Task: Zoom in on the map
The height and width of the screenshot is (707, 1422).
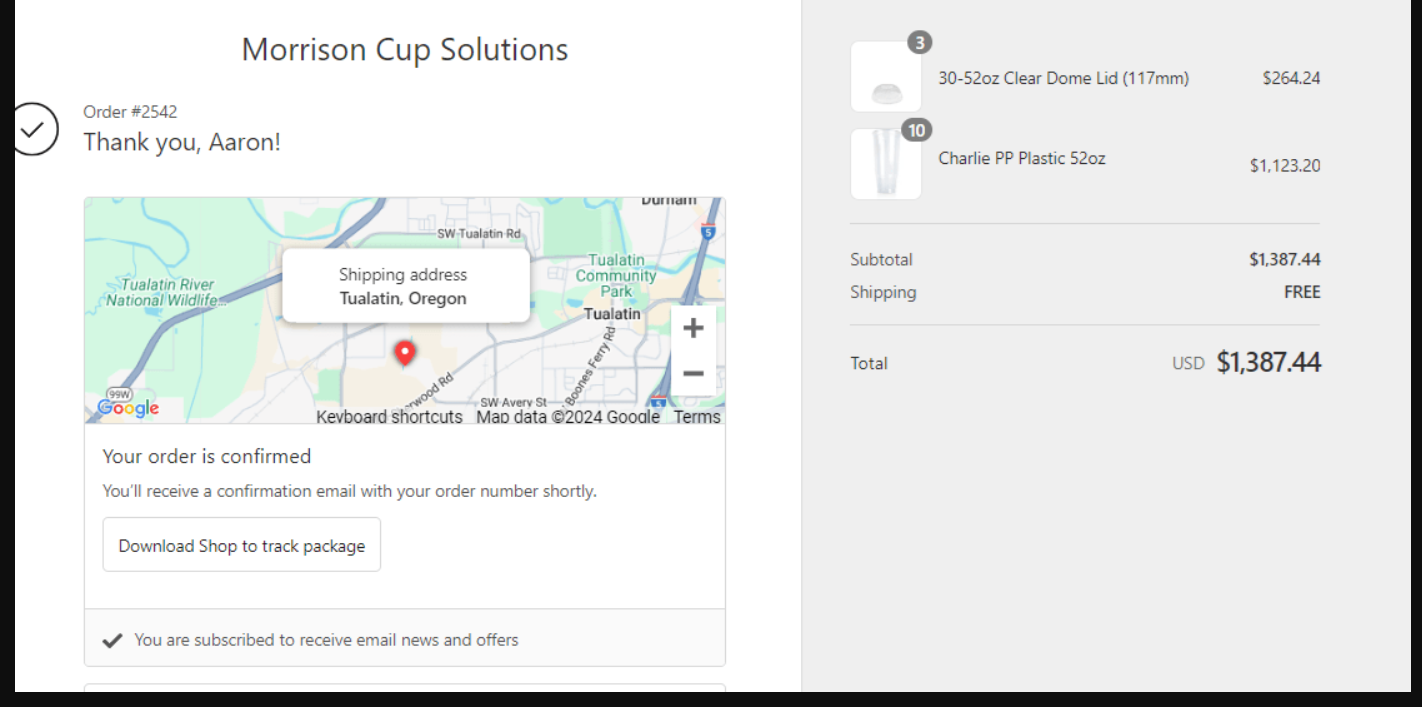Action: [693, 328]
